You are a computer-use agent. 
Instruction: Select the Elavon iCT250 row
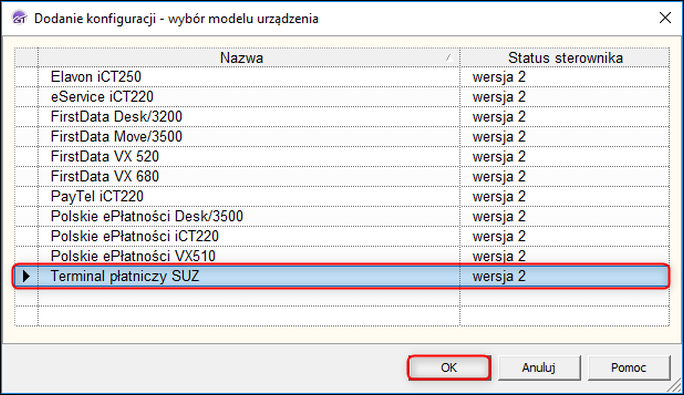click(x=342, y=77)
